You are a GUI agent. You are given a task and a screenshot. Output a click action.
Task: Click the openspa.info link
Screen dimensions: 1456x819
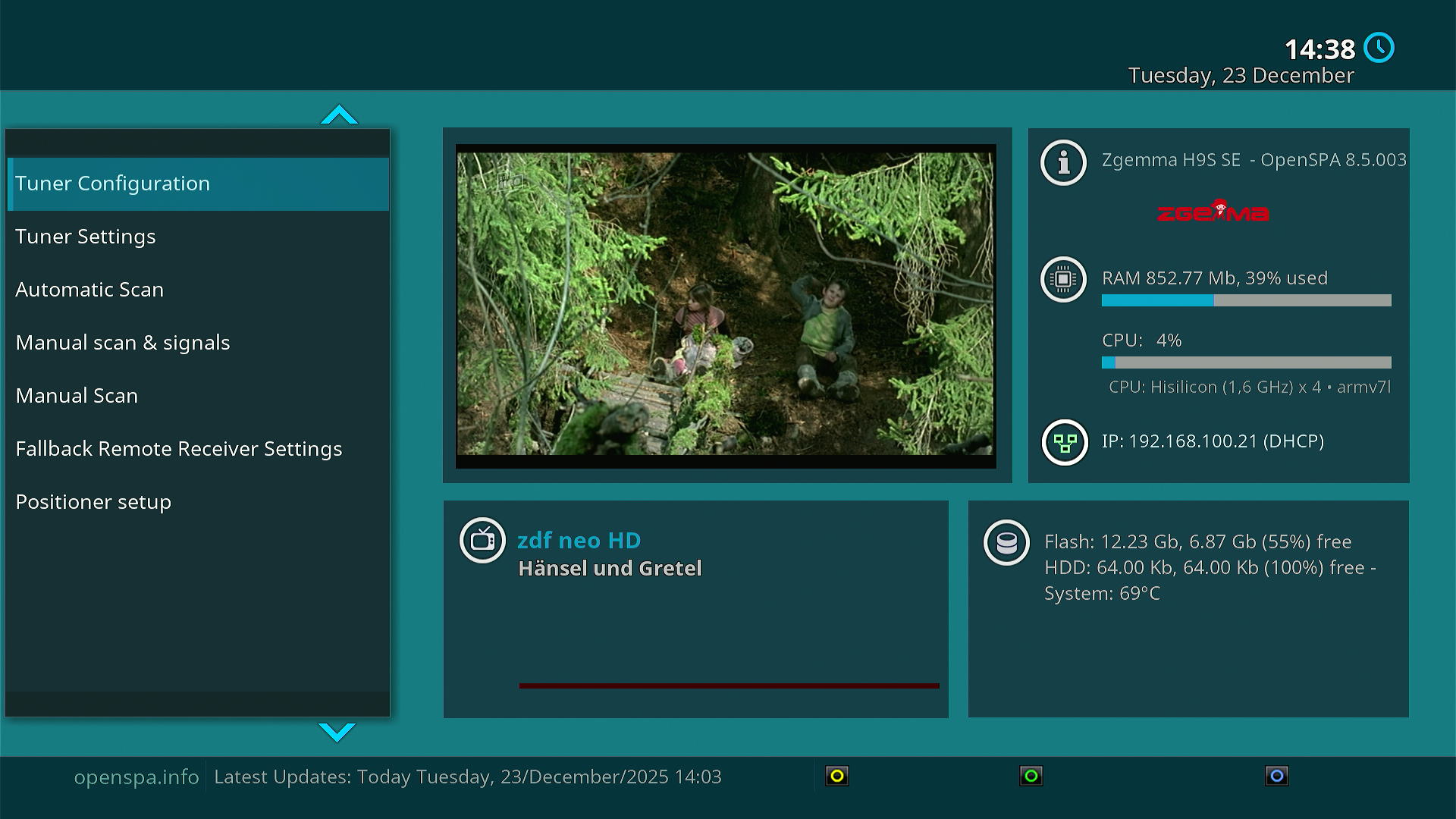pos(136,777)
